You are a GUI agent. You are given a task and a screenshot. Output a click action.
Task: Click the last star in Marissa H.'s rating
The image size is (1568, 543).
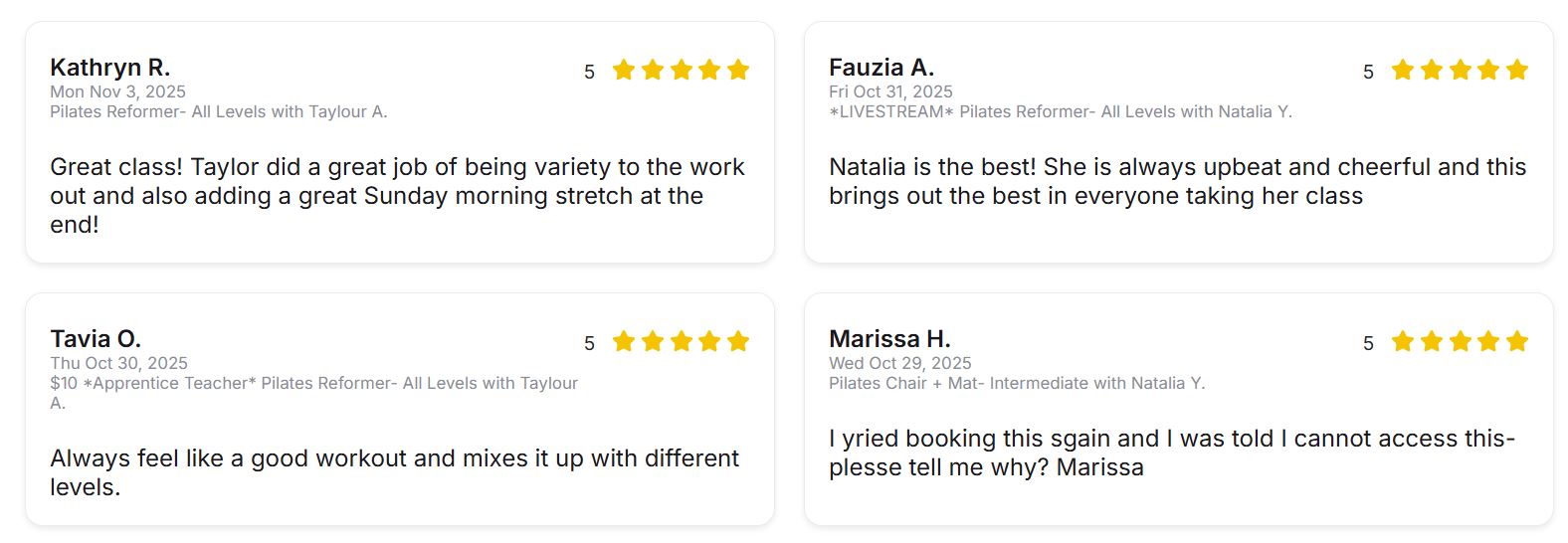pos(1517,342)
